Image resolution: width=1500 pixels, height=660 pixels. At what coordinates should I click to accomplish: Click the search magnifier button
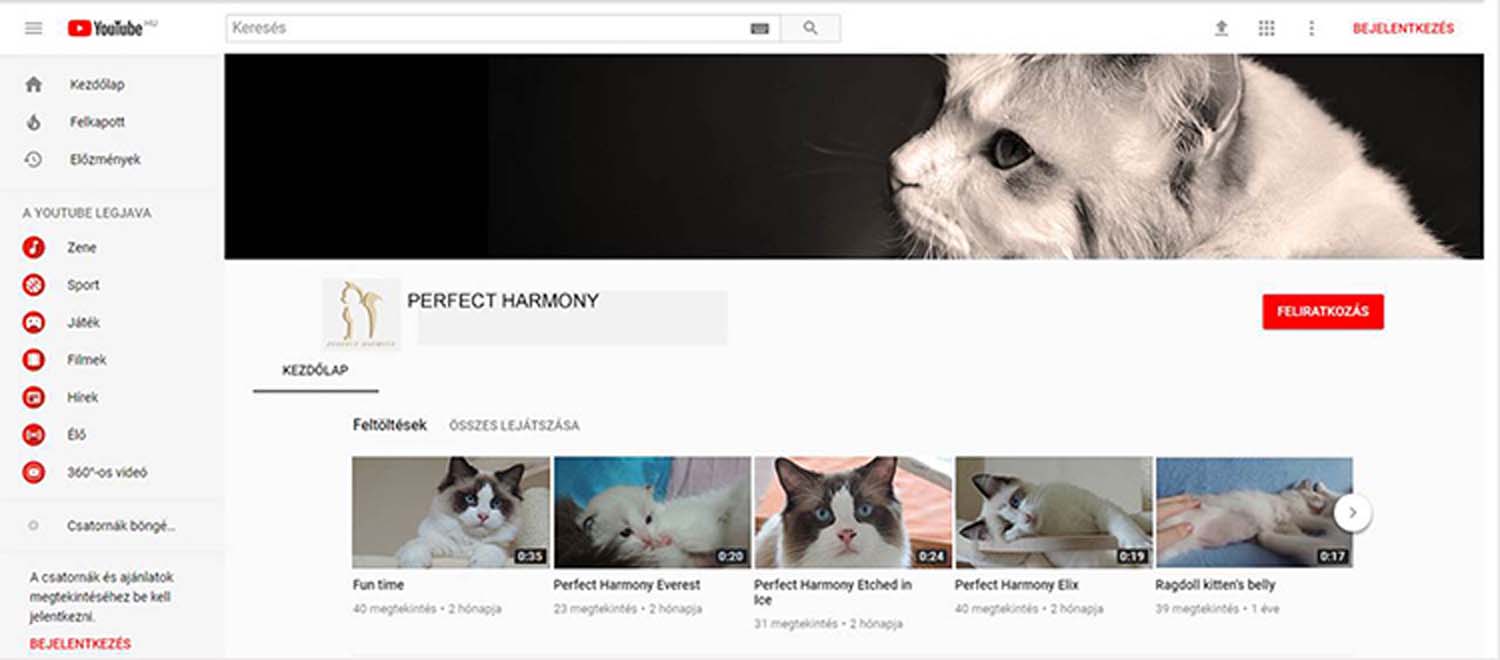click(810, 28)
